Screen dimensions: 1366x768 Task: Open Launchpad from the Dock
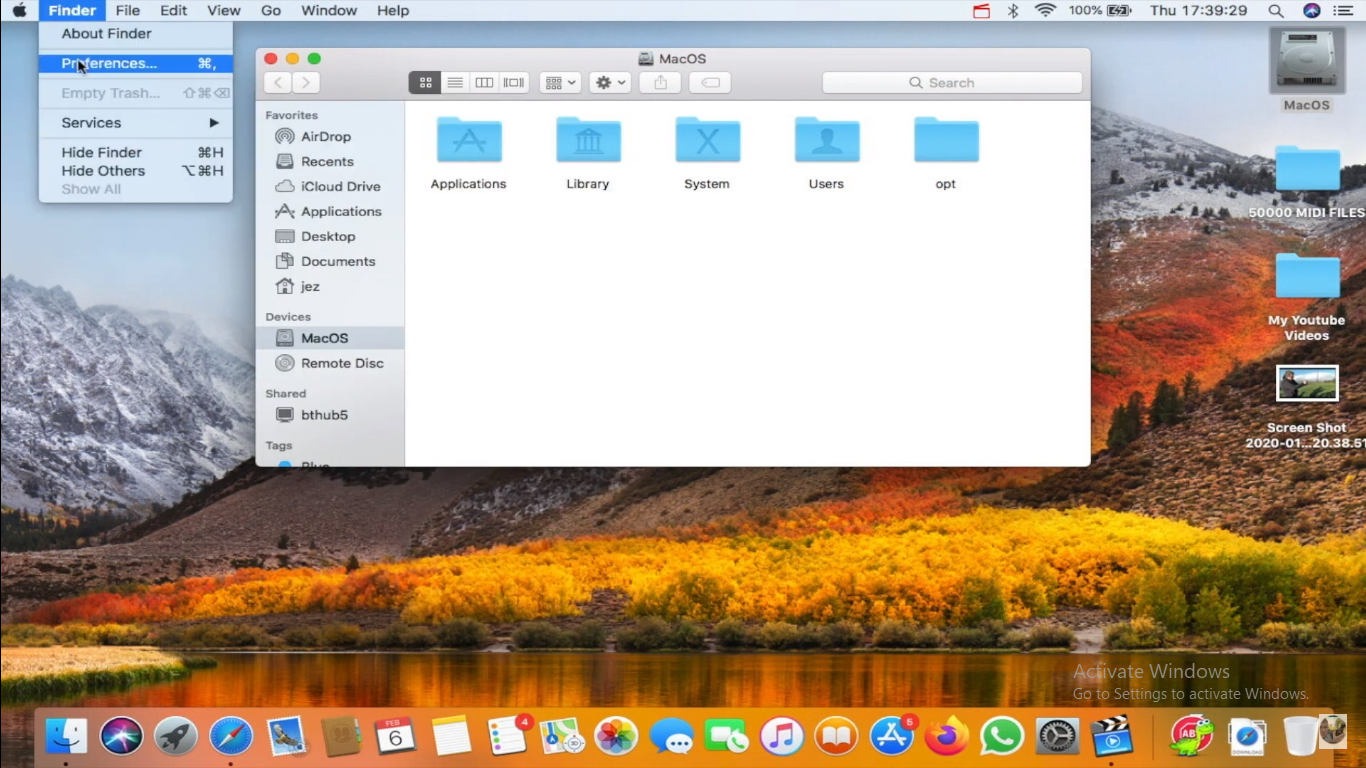pos(176,737)
